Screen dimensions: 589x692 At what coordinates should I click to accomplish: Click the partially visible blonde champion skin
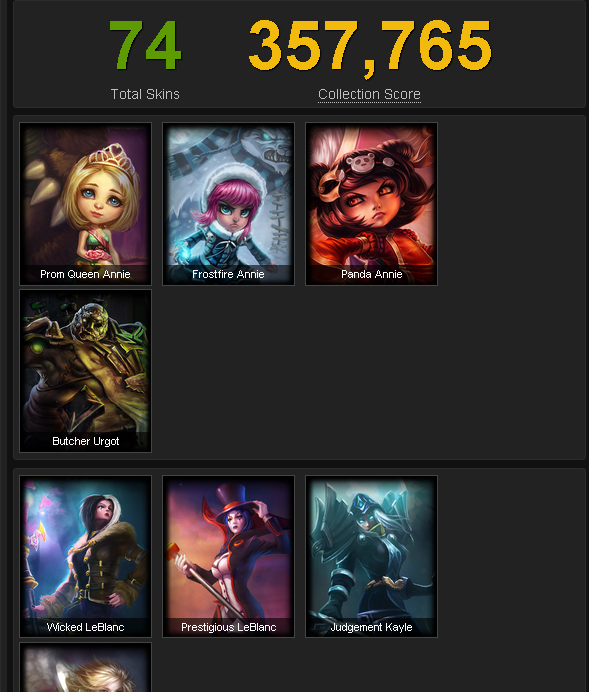click(85, 667)
